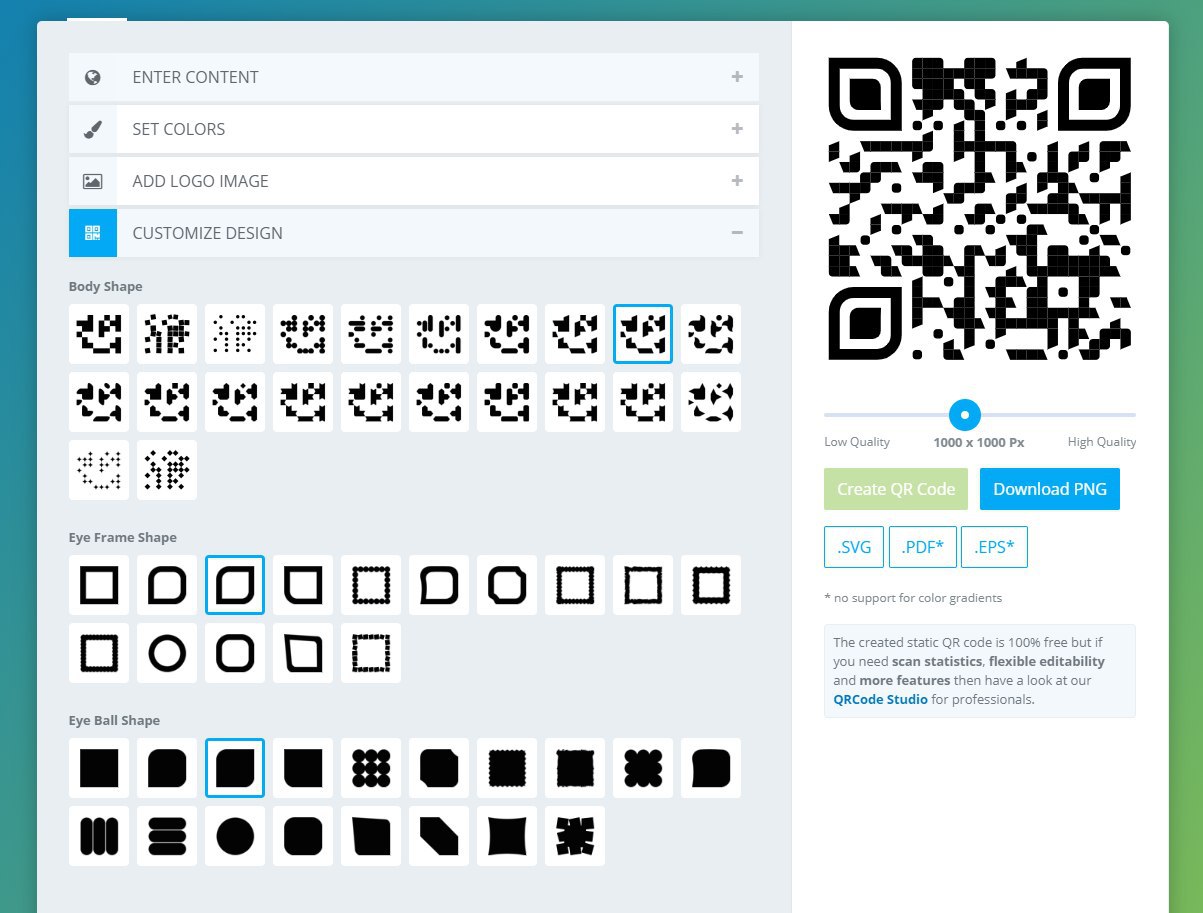The width and height of the screenshot is (1203, 913).
Task: Choose the sparkle stars body shape in third row
Action: click(99, 470)
